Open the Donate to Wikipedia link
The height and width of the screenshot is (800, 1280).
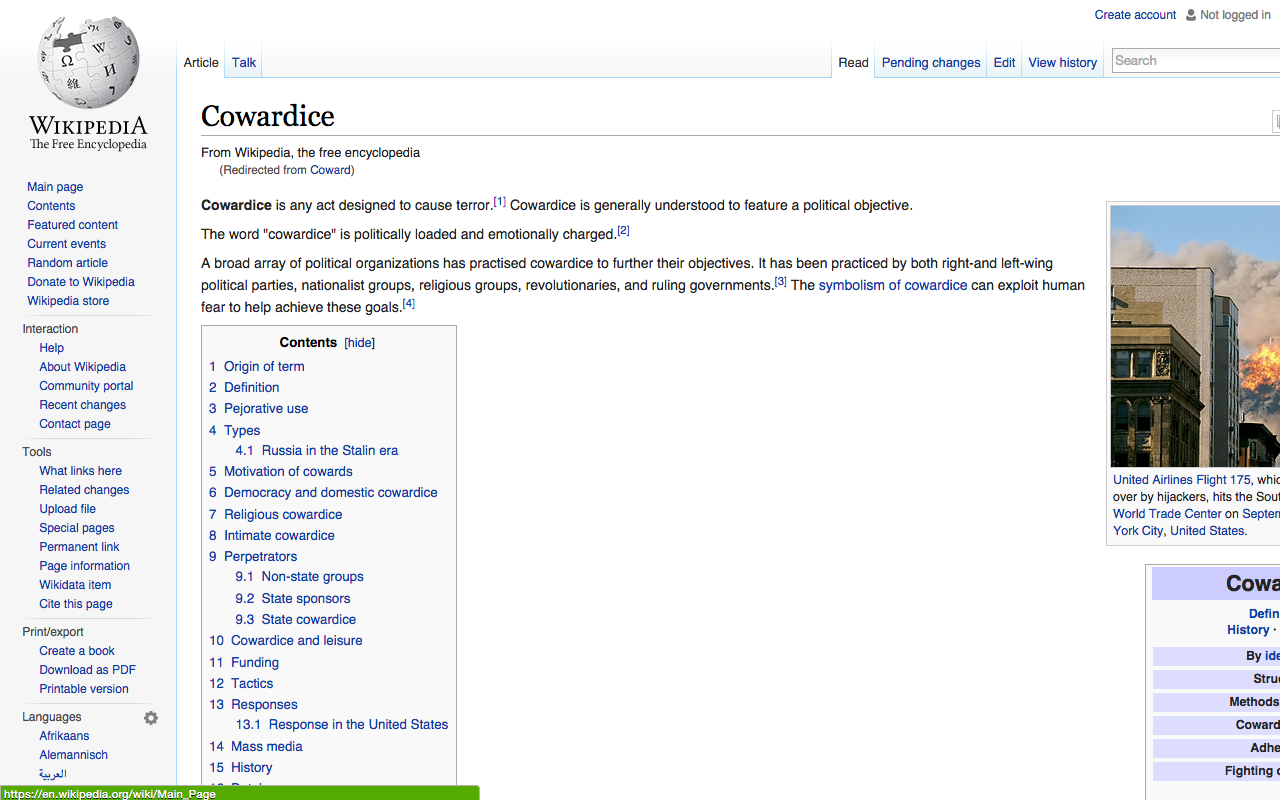[81, 282]
